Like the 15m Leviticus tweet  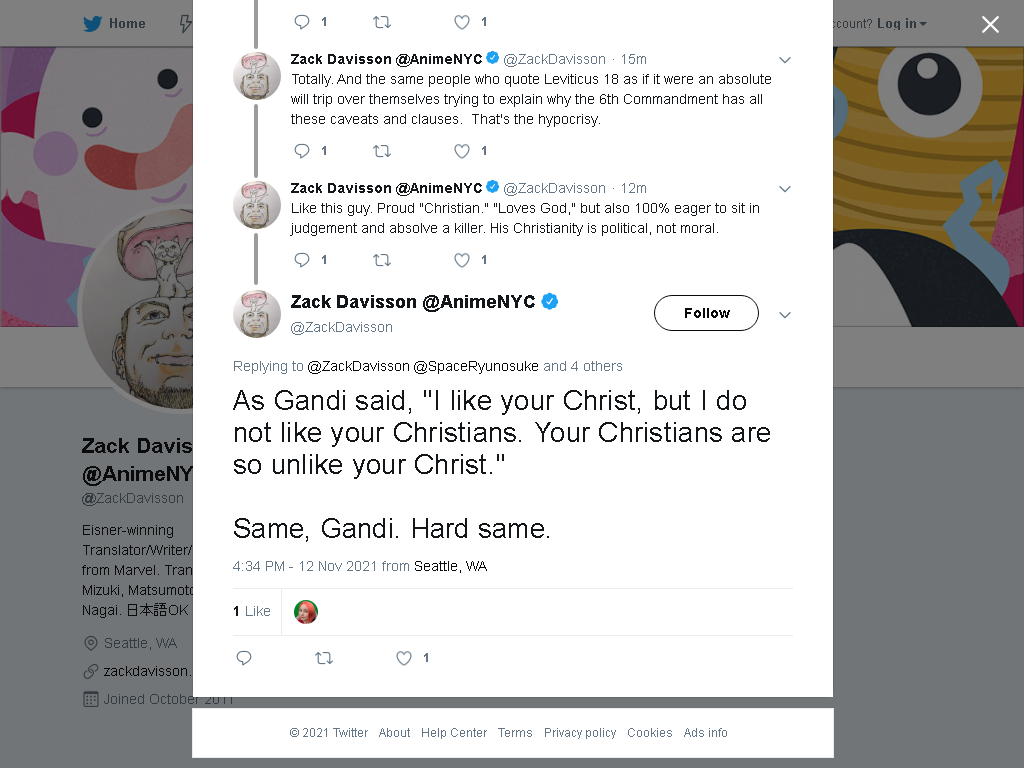[462, 151]
